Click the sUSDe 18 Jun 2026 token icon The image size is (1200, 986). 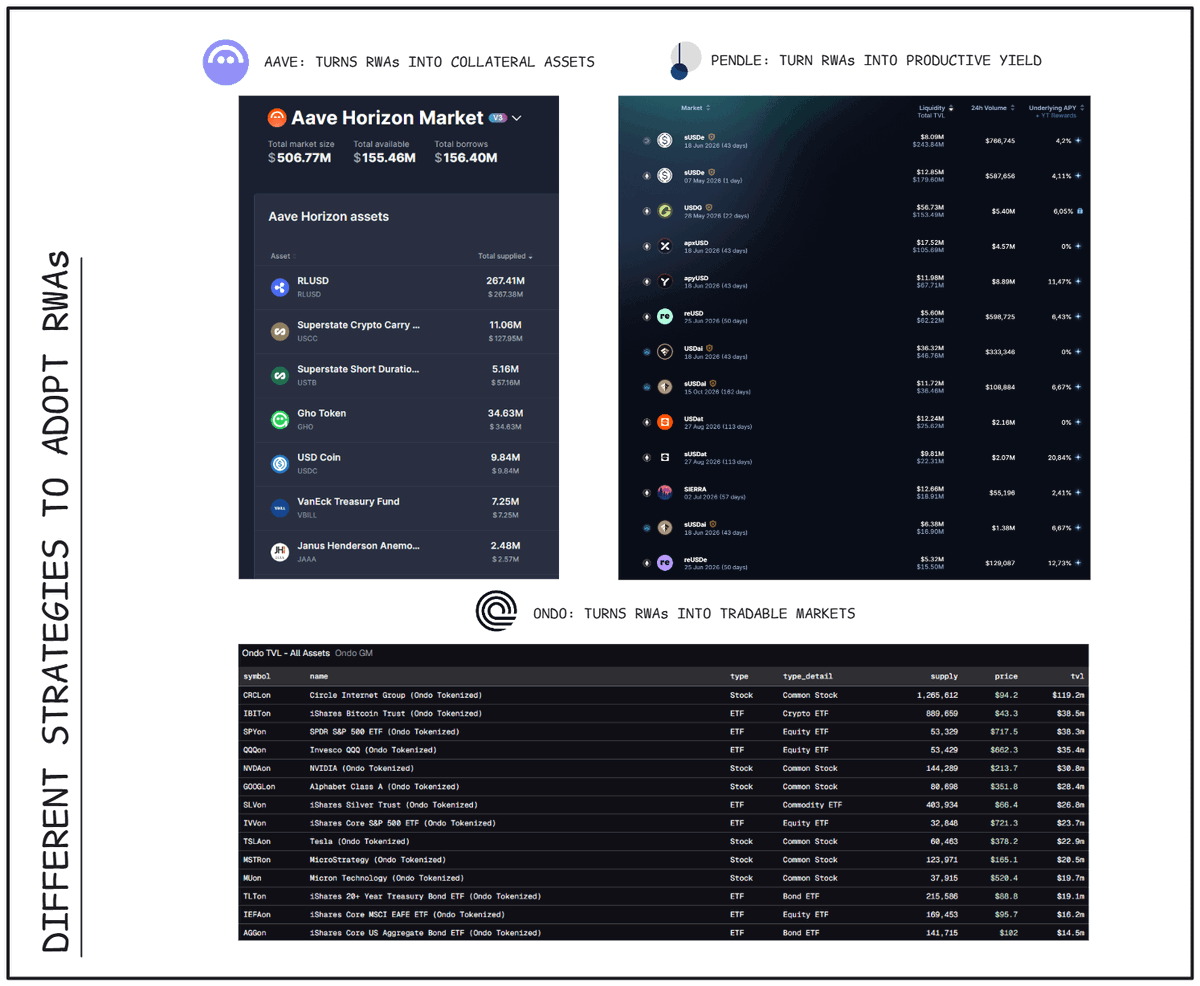[x=665, y=141]
